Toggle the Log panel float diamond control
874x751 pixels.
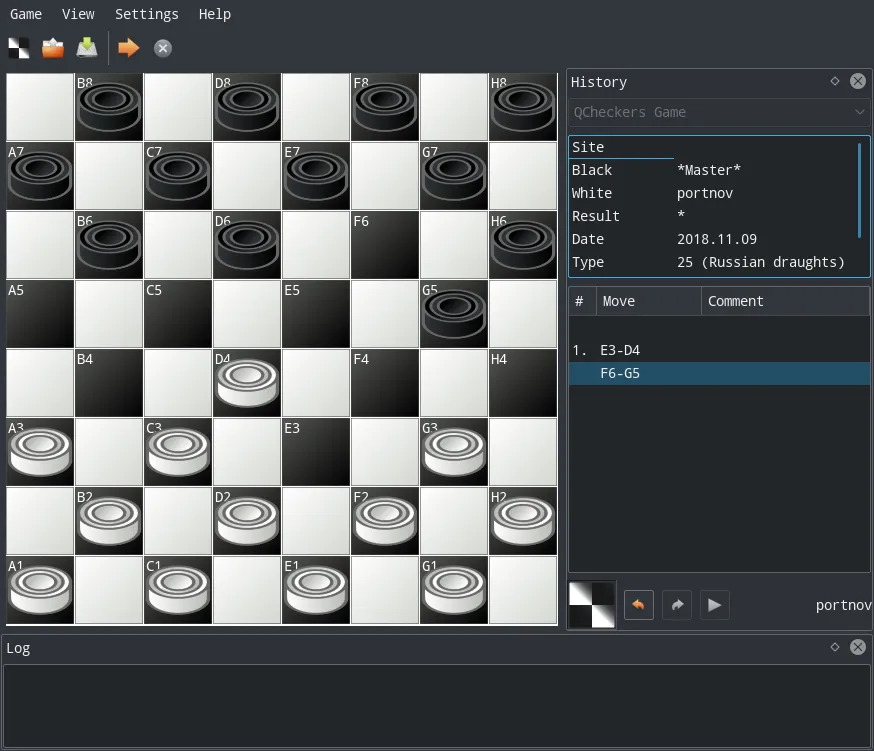834,647
